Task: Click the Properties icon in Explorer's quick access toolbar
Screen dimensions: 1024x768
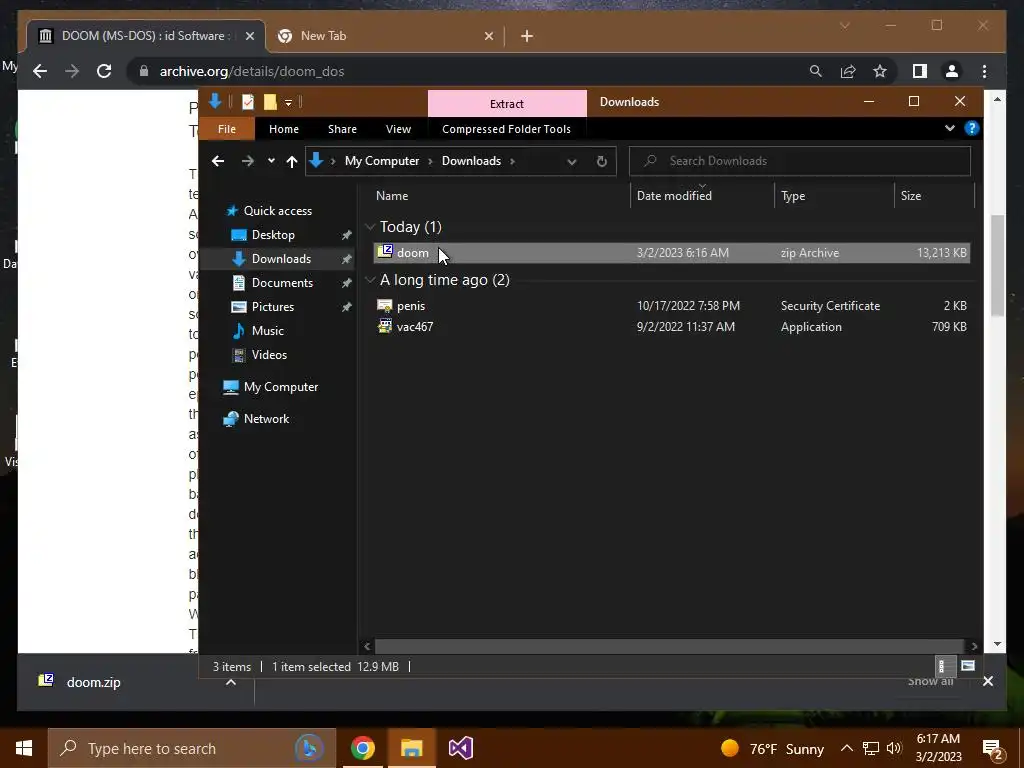Action: coord(248,102)
